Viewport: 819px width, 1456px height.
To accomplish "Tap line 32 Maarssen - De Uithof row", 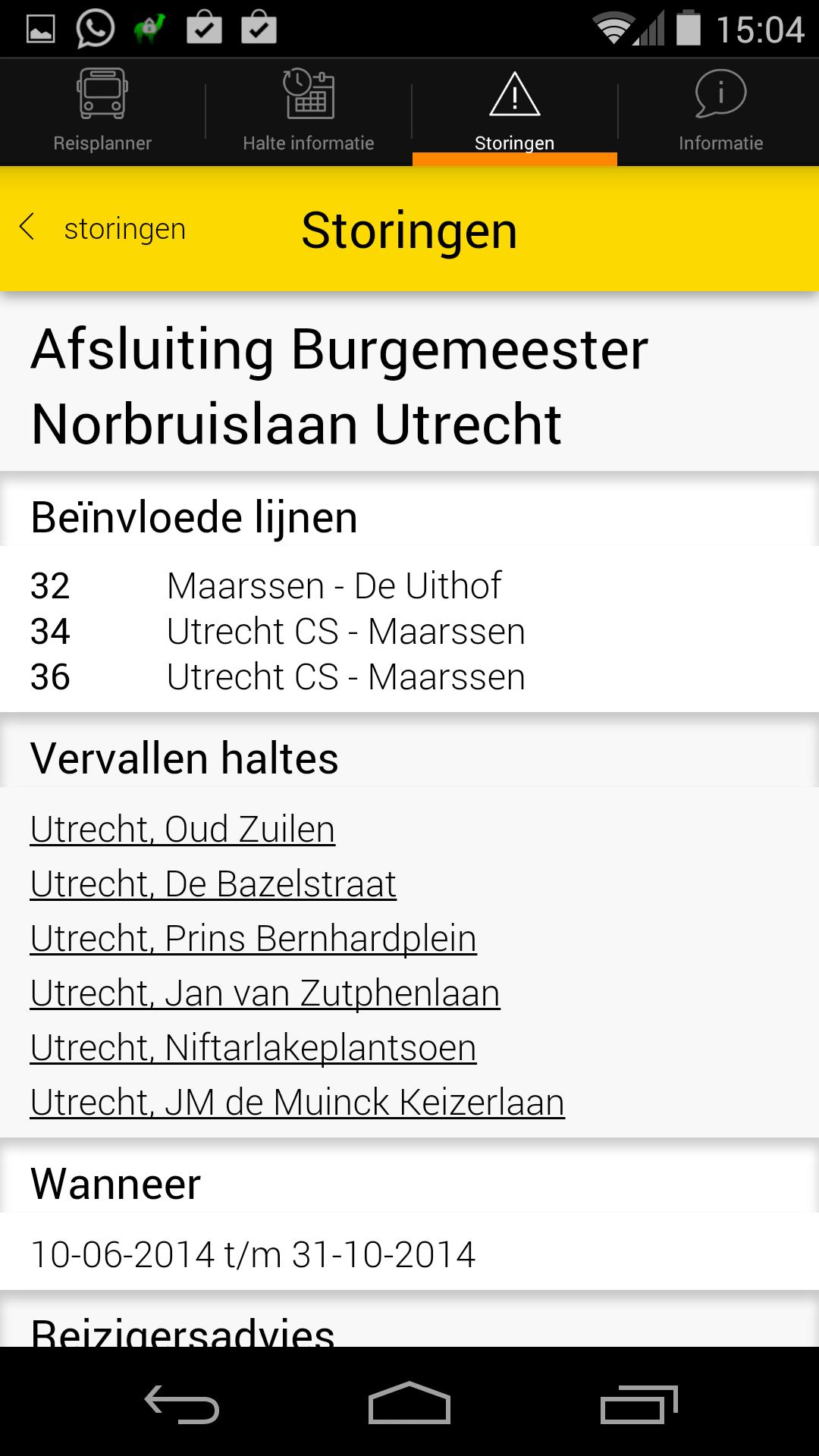I will pos(265,585).
